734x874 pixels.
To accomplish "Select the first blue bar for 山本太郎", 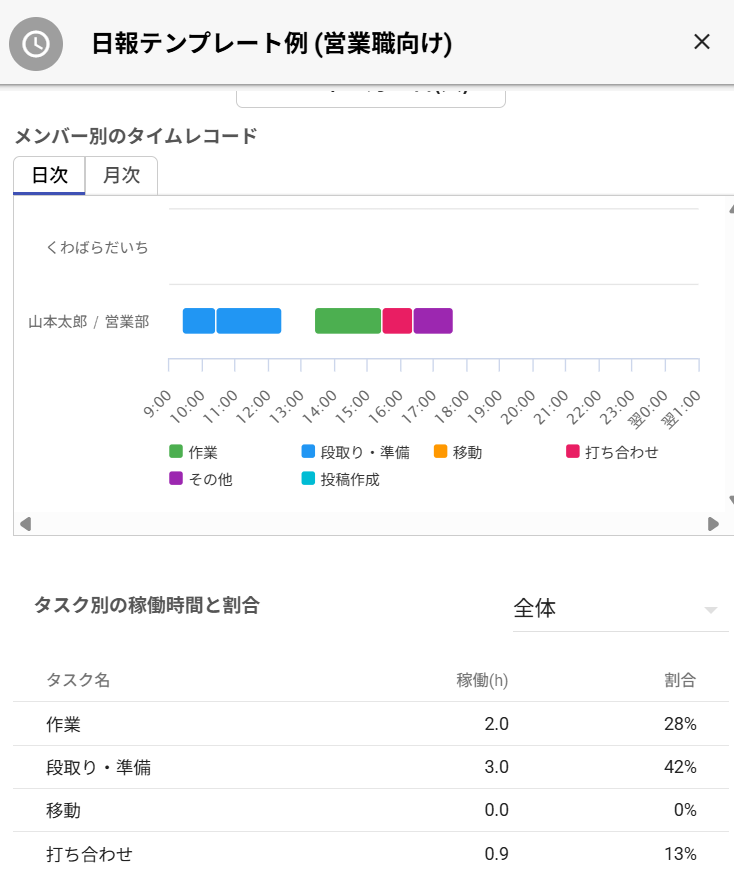I will click(x=199, y=321).
